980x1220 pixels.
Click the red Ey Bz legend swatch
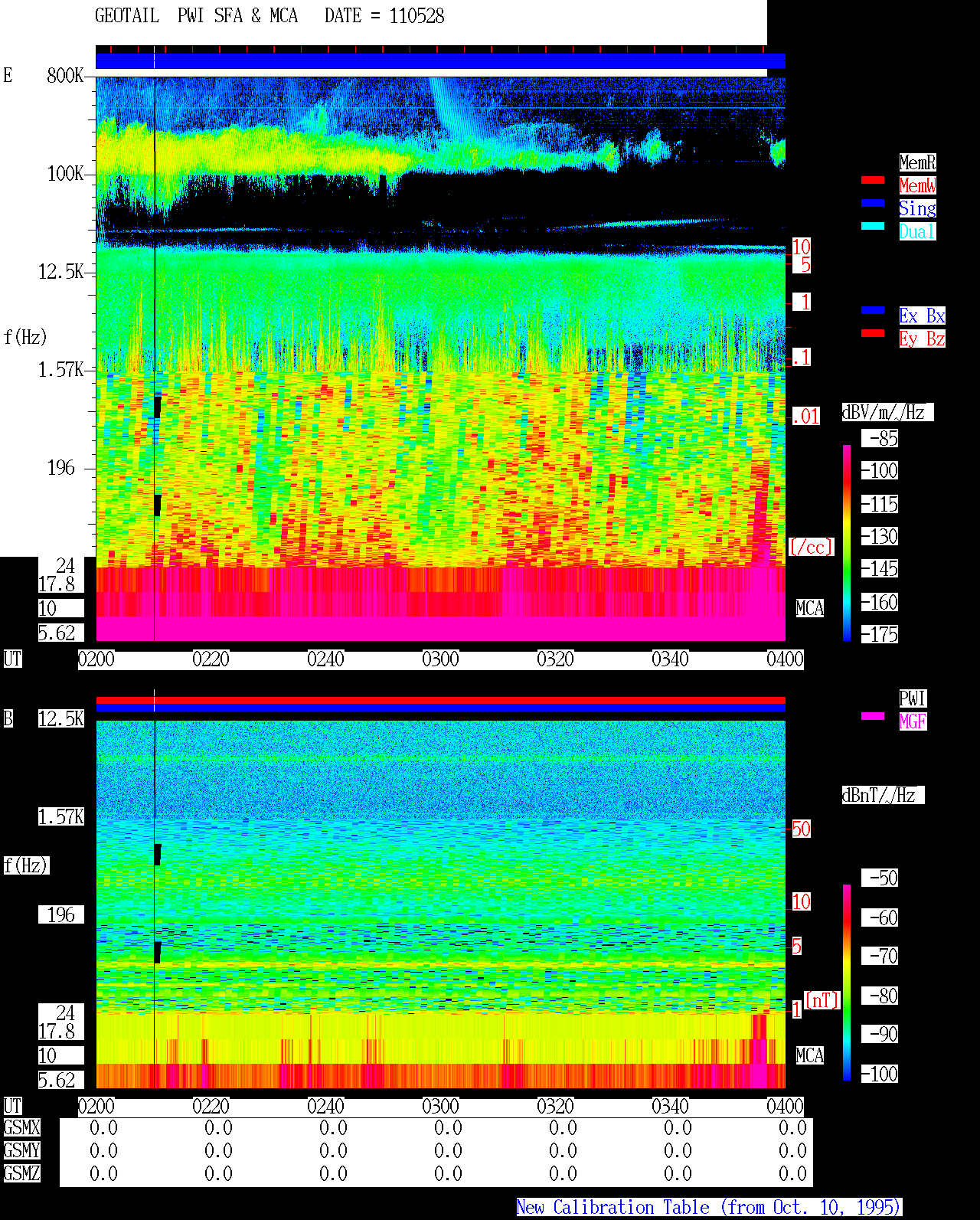coord(873,334)
